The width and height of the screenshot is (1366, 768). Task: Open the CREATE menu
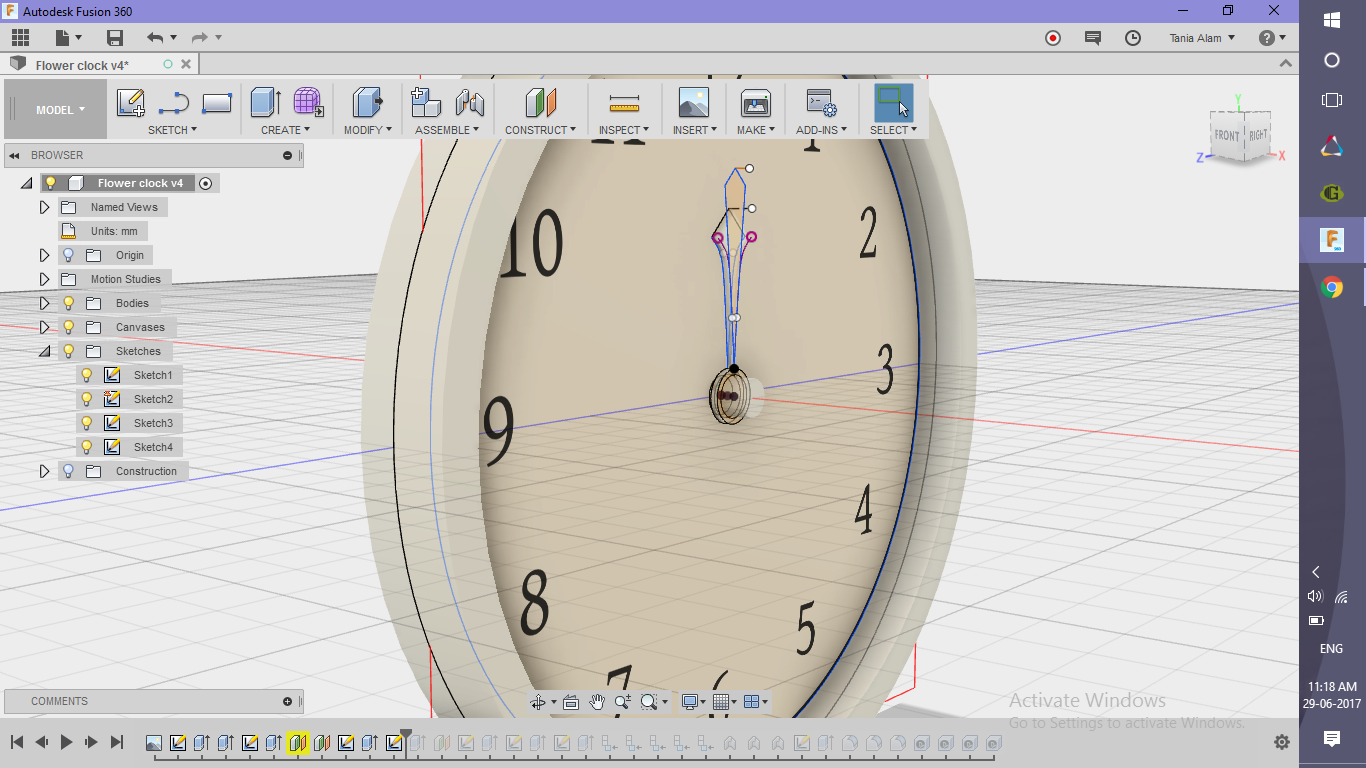coord(286,130)
